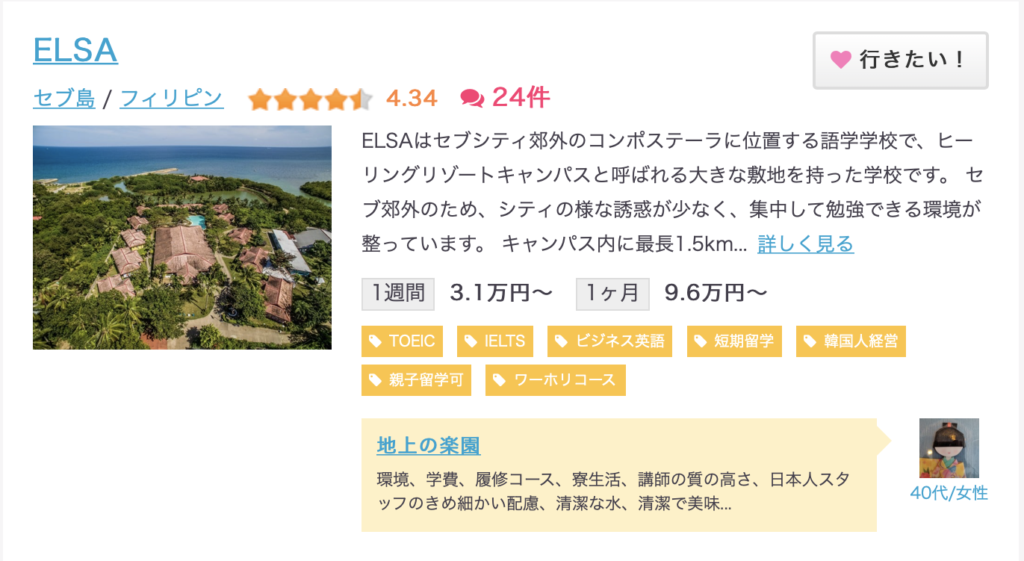This screenshot has height=561, width=1024.
Task: Expand description with 詳しく見る
Action: click(806, 244)
